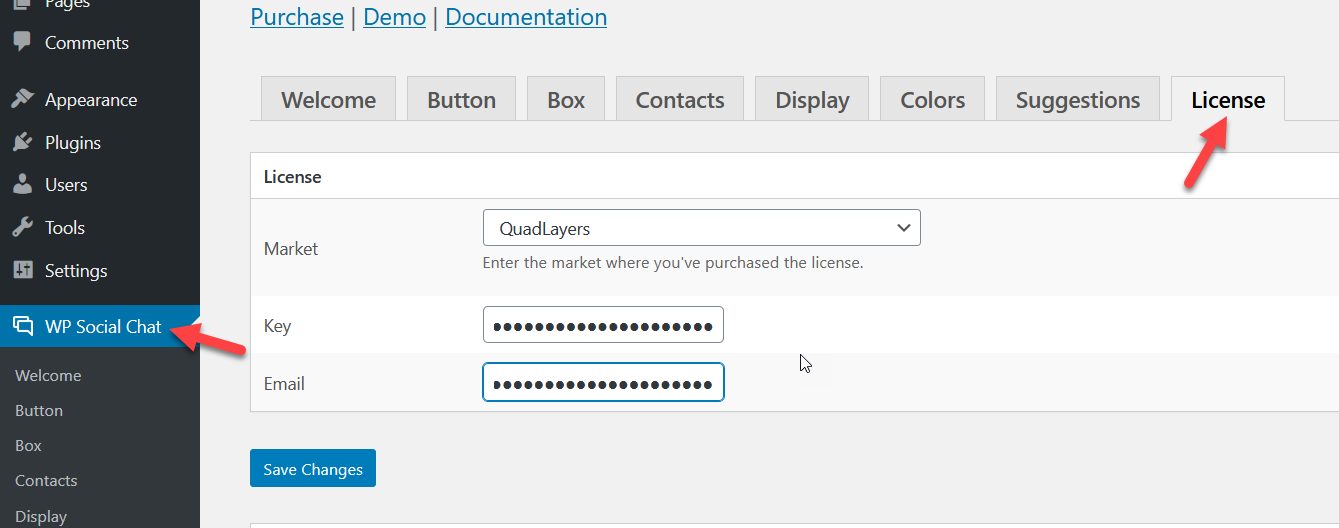Click the Tools wrench icon

tap(22, 228)
